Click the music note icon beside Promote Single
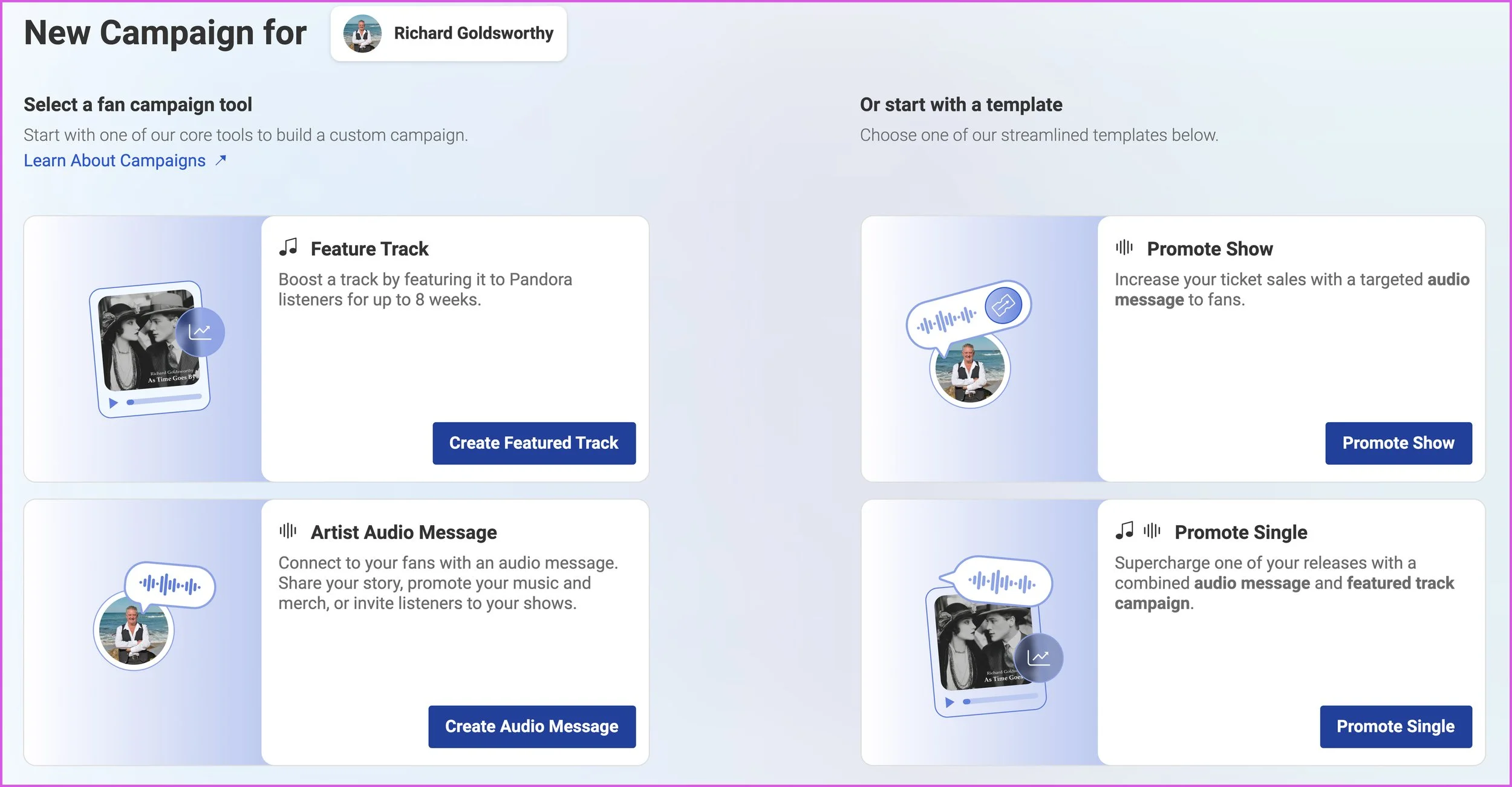 [1124, 531]
